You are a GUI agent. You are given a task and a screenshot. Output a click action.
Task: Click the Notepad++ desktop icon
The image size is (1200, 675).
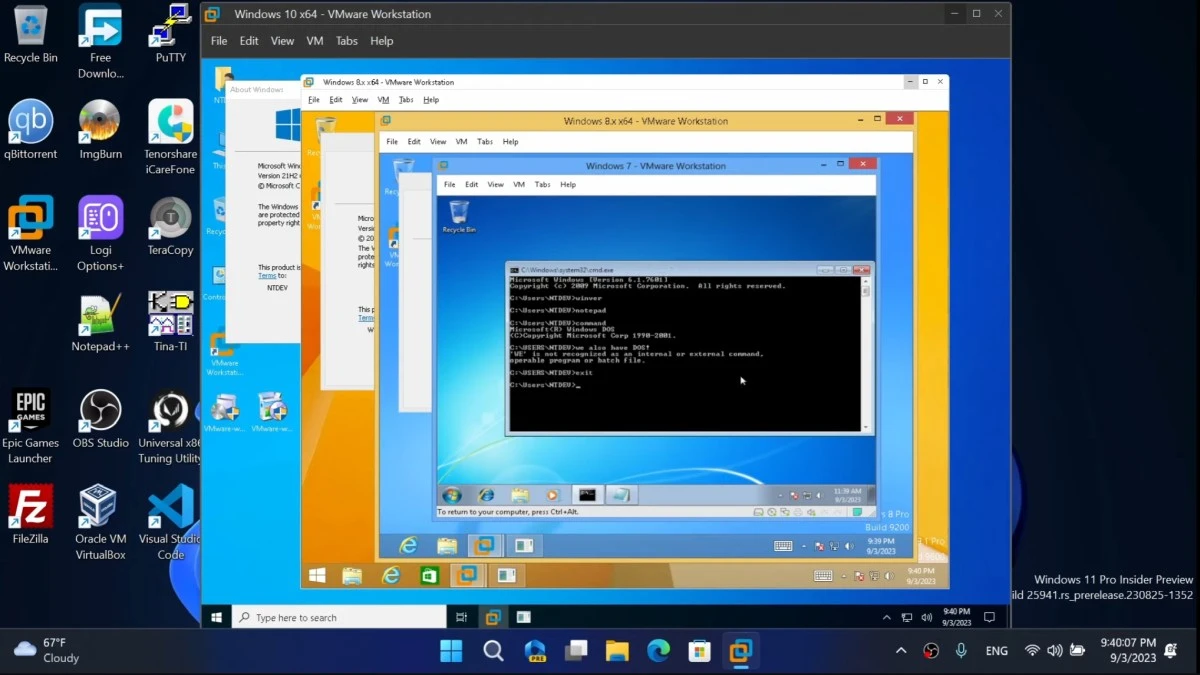100,316
